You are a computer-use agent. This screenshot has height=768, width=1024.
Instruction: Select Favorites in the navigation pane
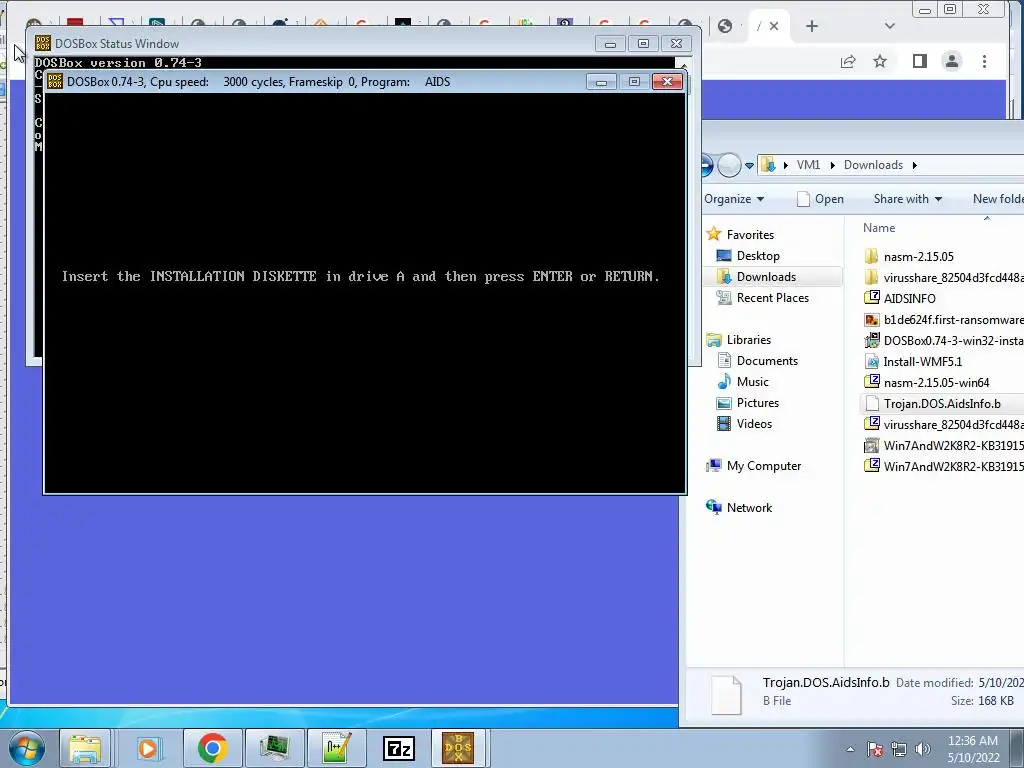click(740, 234)
